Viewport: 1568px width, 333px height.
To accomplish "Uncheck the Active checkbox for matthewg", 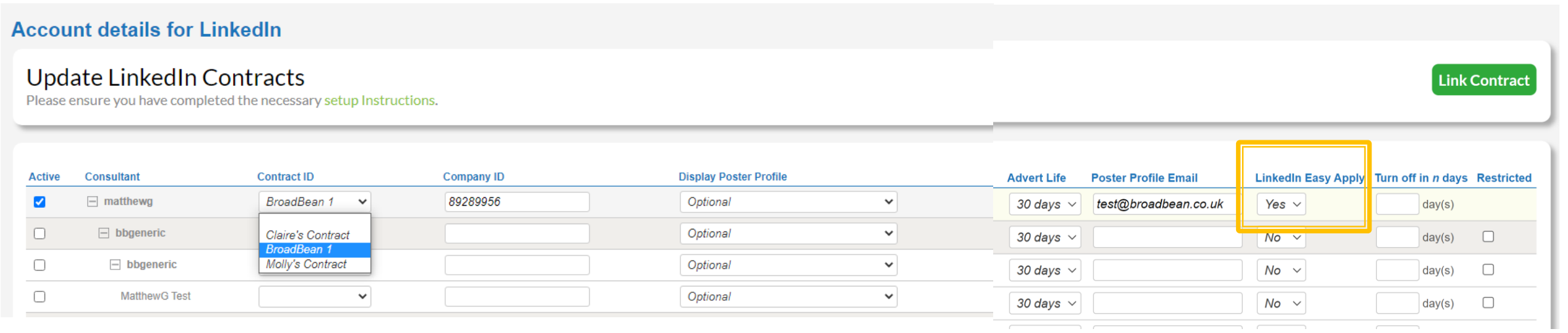I will 40,202.
